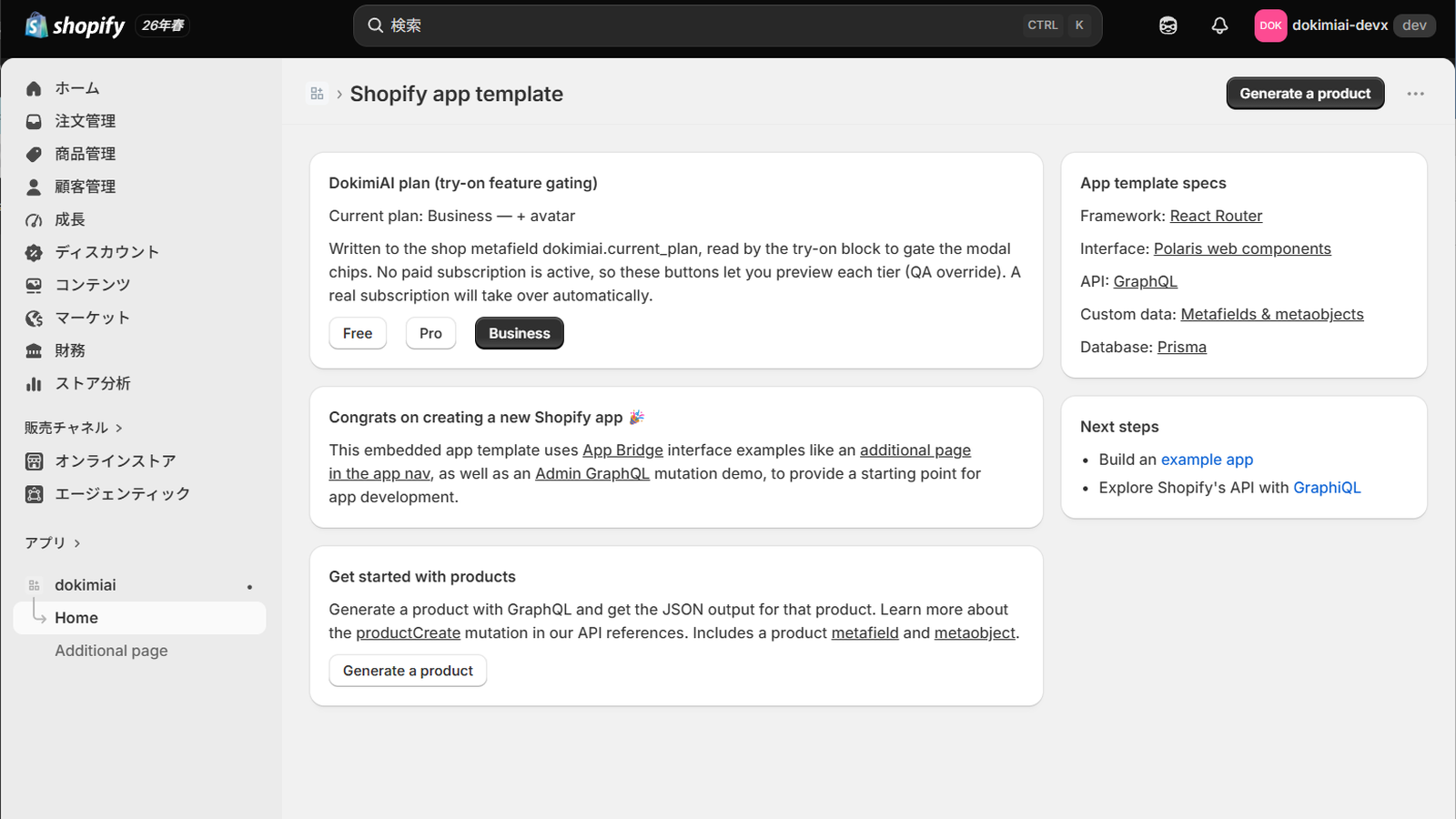This screenshot has width=1456, height=819.
Task: Click the dokimiai app icon in sidebar
Action: [x=34, y=585]
